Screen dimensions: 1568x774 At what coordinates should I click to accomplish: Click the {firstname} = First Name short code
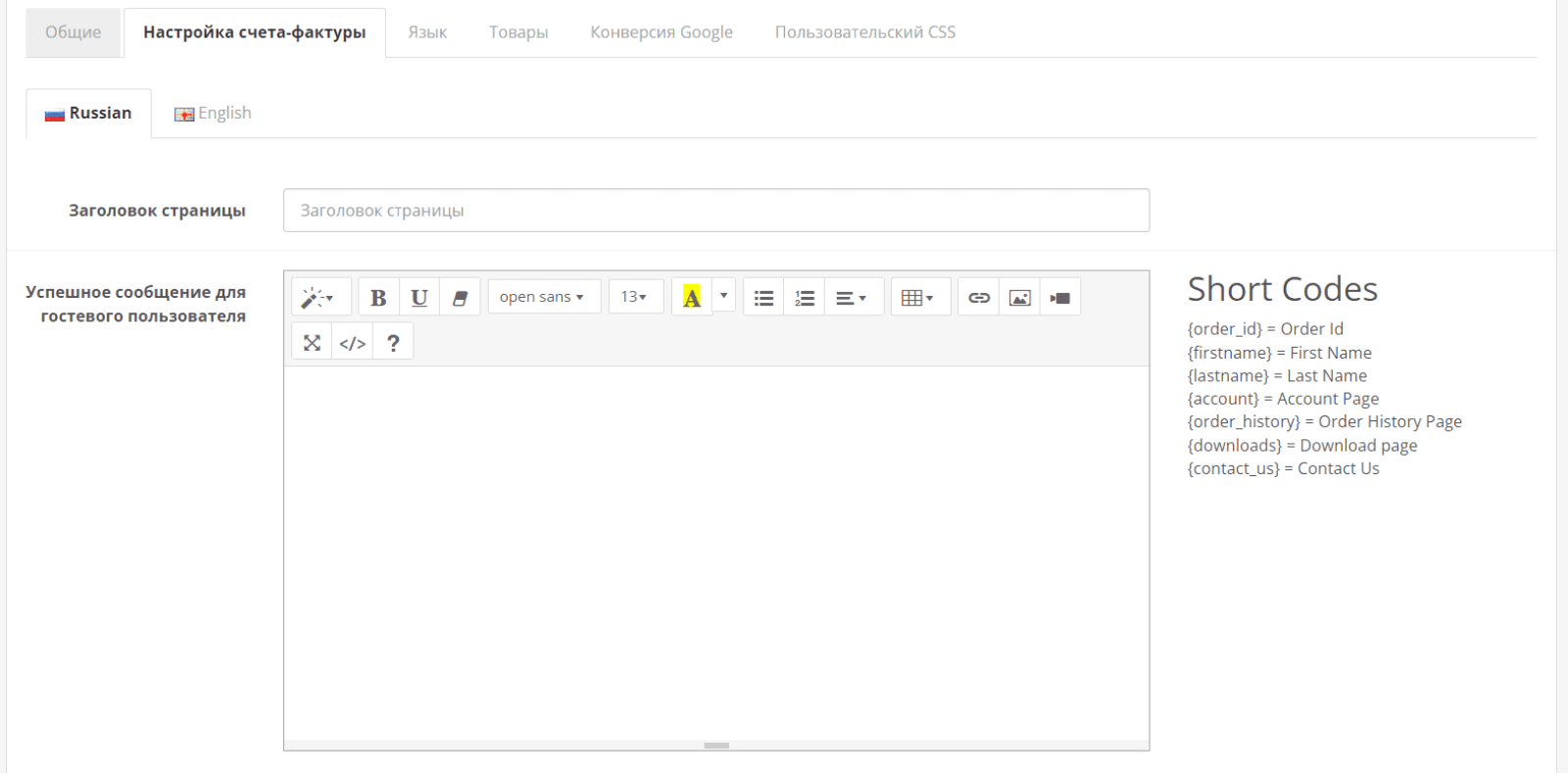[x=1280, y=353]
